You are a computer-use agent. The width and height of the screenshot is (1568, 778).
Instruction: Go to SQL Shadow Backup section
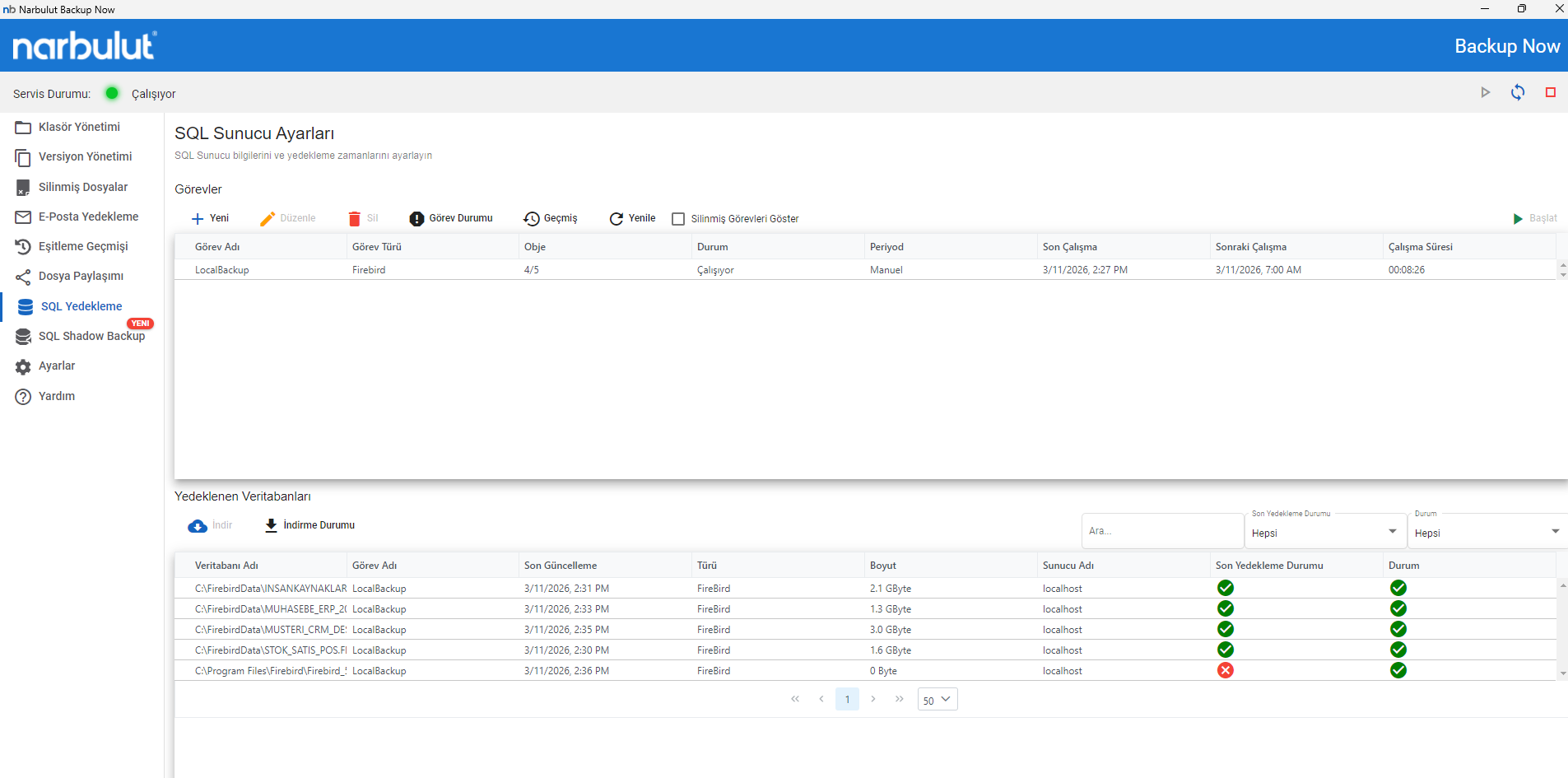tap(91, 336)
